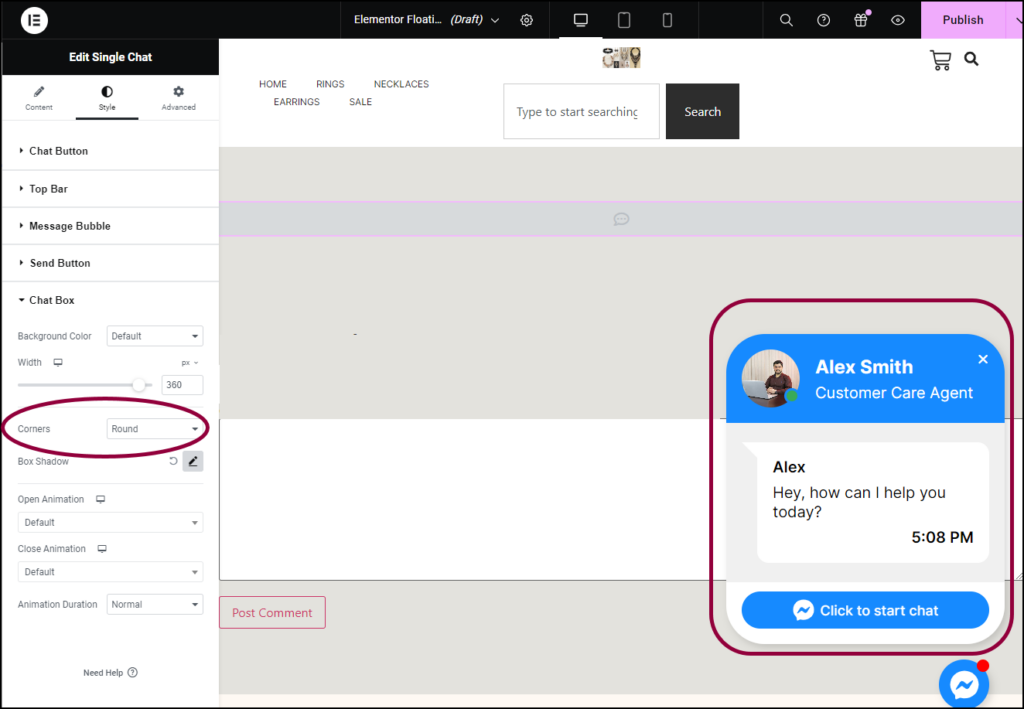The image size is (1024, 709).
Task: Click the Publish button
Action: click(x=962, y=20)
